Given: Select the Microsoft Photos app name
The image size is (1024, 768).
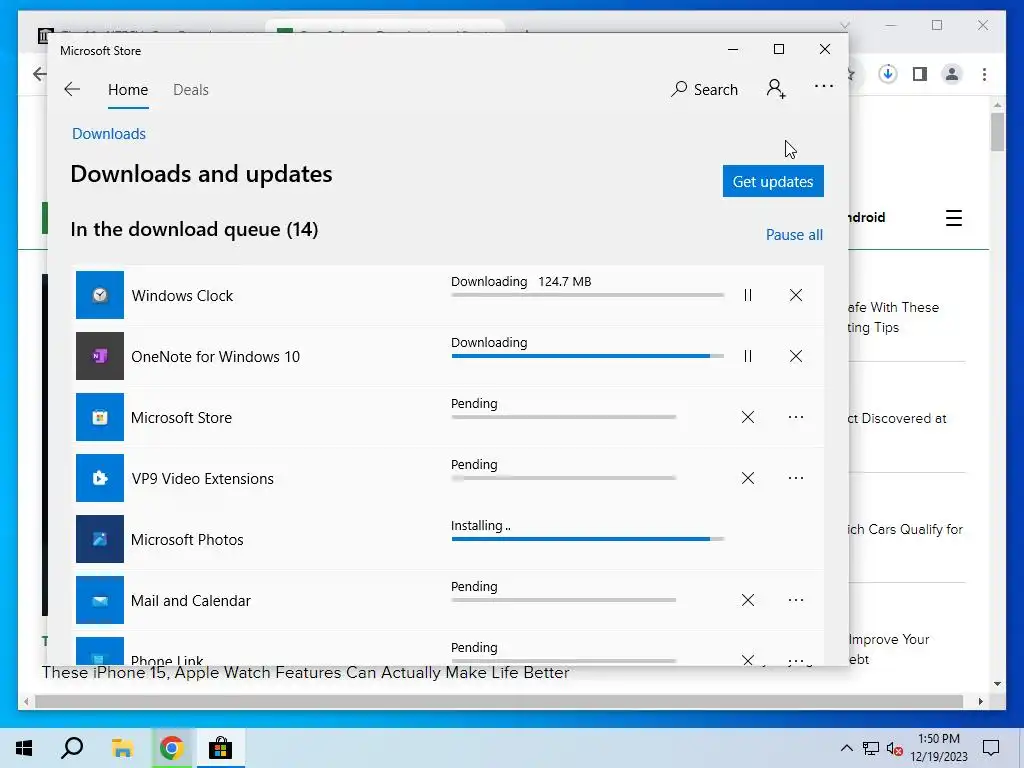Looking at the screenshot, I should (187, 539).
